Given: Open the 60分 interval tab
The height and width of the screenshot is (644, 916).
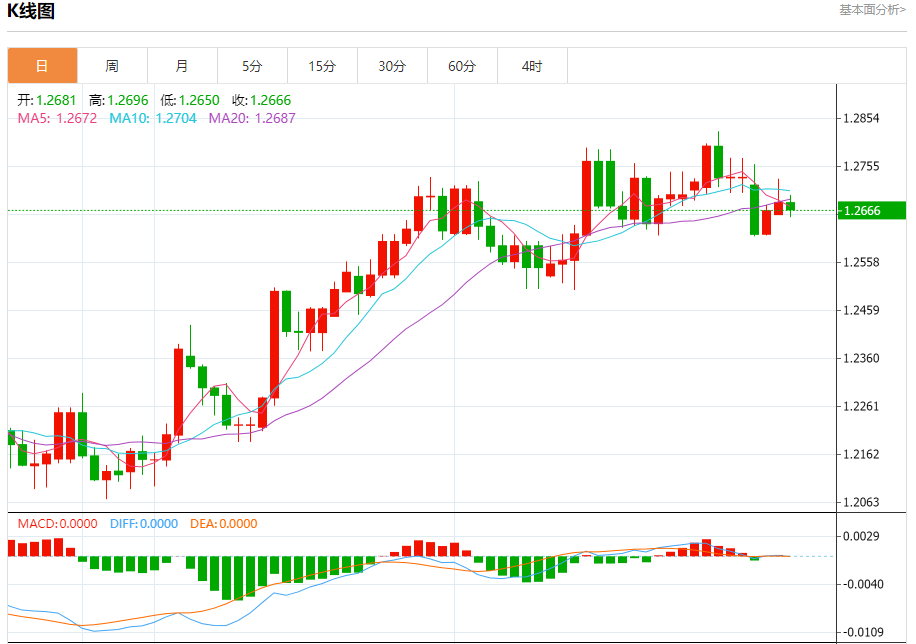Looking at the screenshot, I should 463,66.
